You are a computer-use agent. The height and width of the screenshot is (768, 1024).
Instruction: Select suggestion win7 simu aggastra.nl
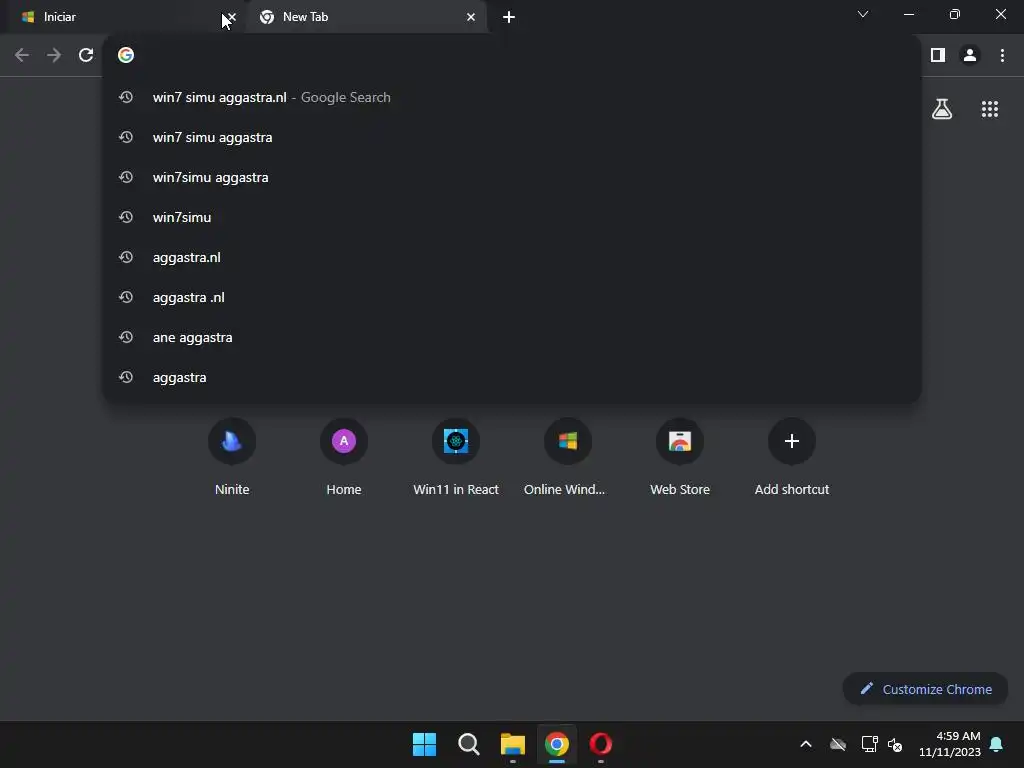(512, 97)
